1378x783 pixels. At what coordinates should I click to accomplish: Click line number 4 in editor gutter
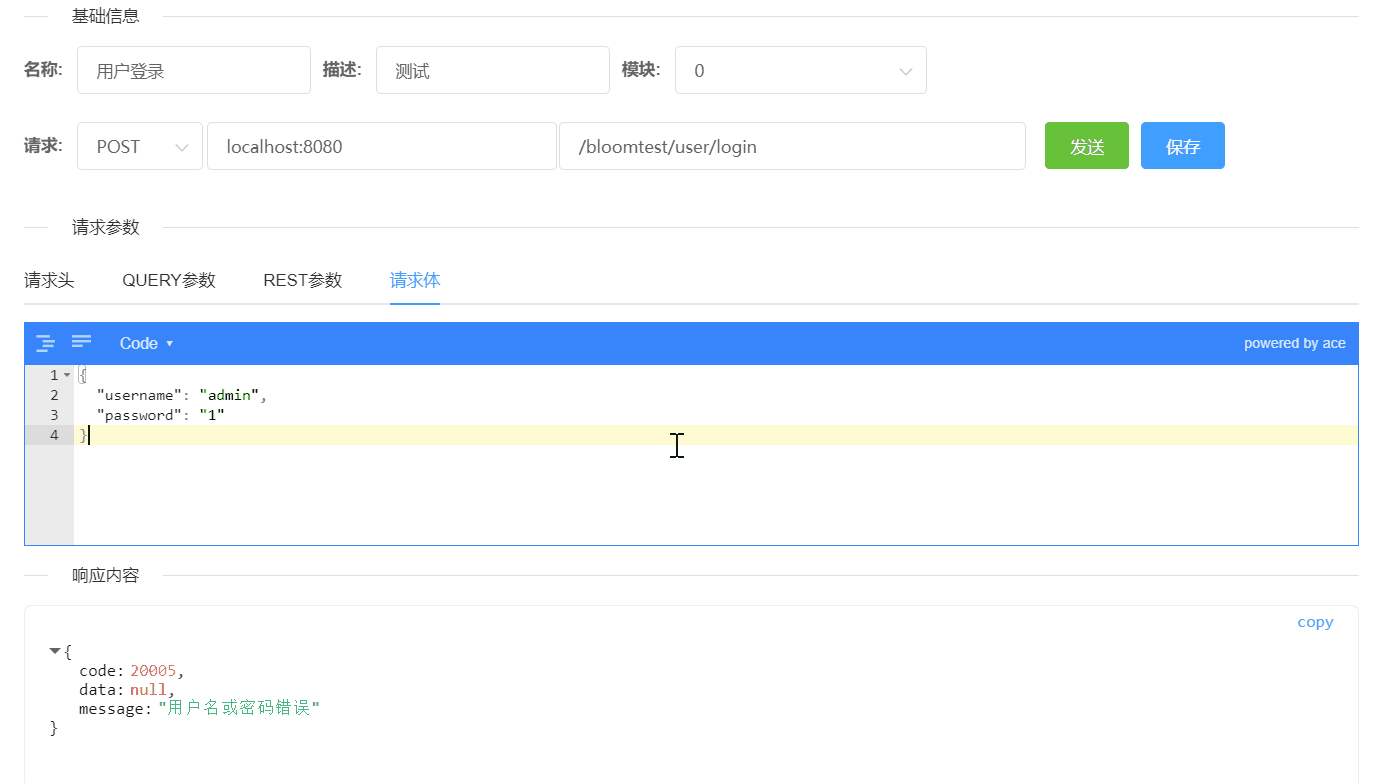pyautogui.click(x=54, y=435)
